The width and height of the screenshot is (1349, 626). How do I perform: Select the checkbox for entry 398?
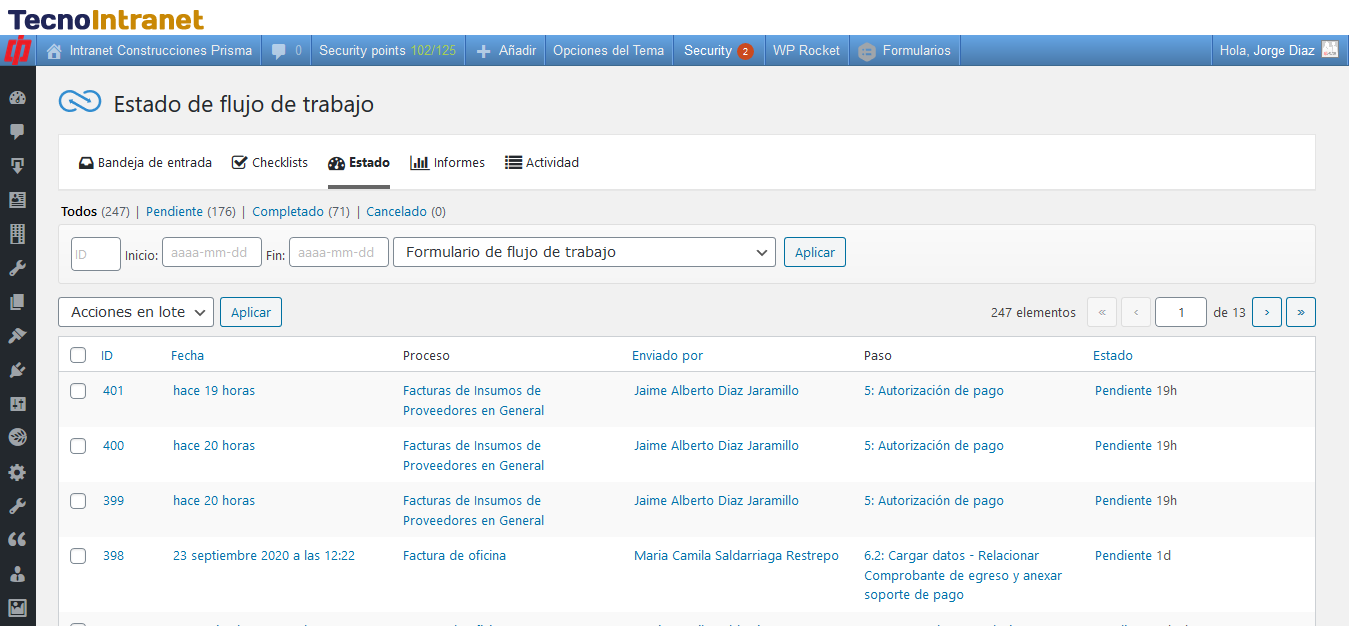point(78,556)
